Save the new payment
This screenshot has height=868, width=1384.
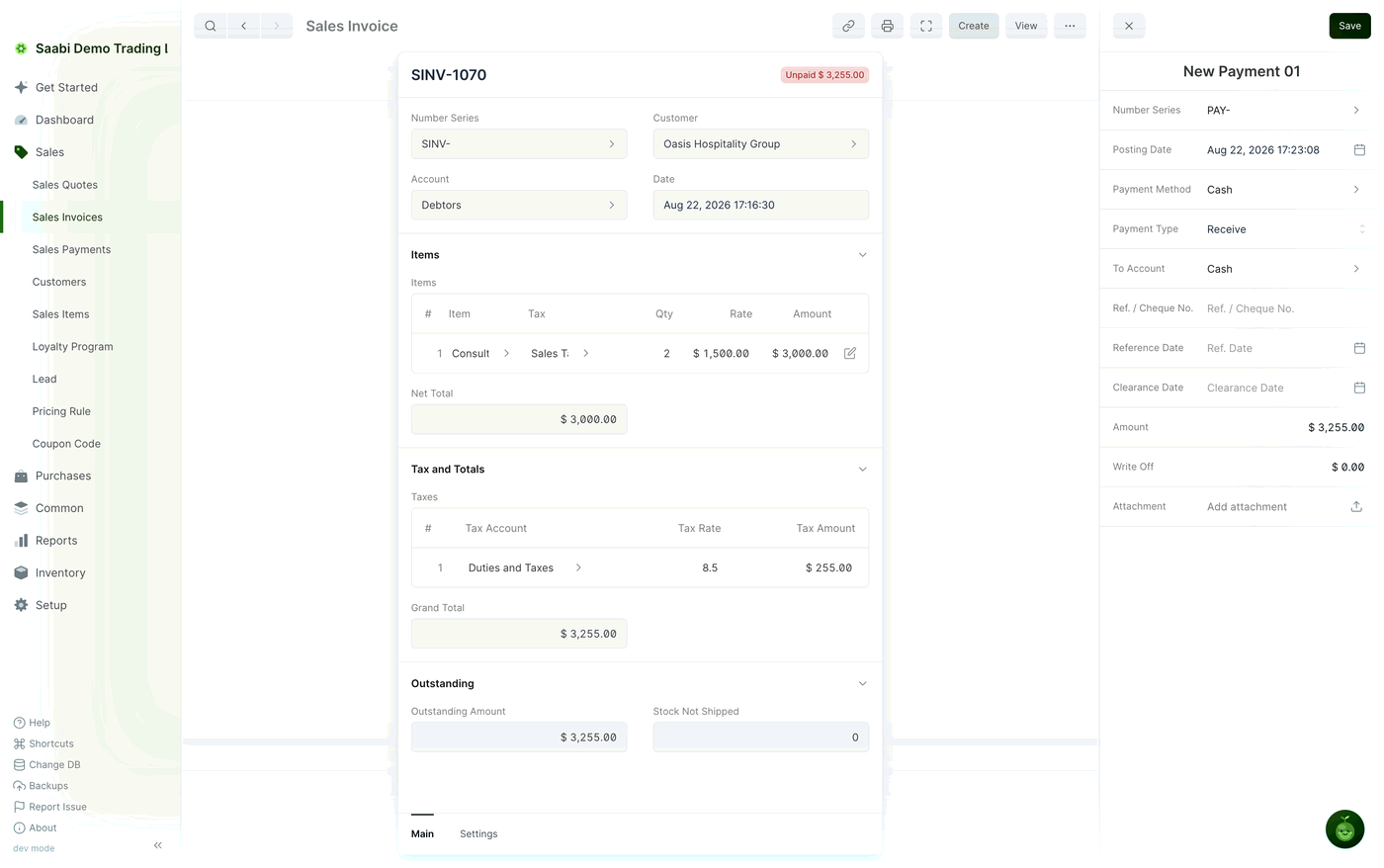coord(1349,26)
